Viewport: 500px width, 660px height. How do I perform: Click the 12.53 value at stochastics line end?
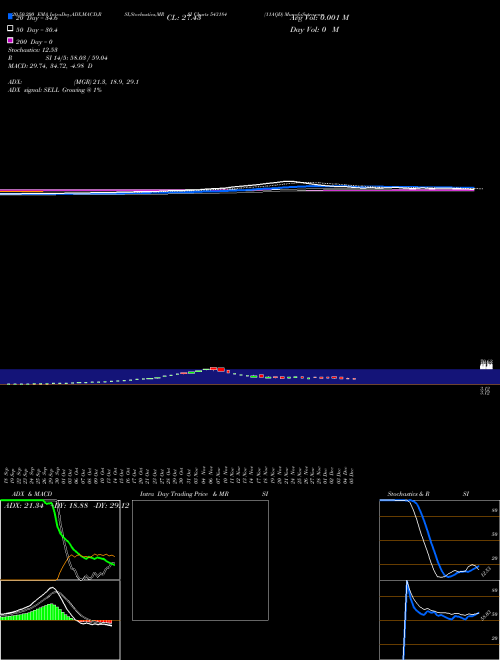pyautogui.click(x=486, y=572)
